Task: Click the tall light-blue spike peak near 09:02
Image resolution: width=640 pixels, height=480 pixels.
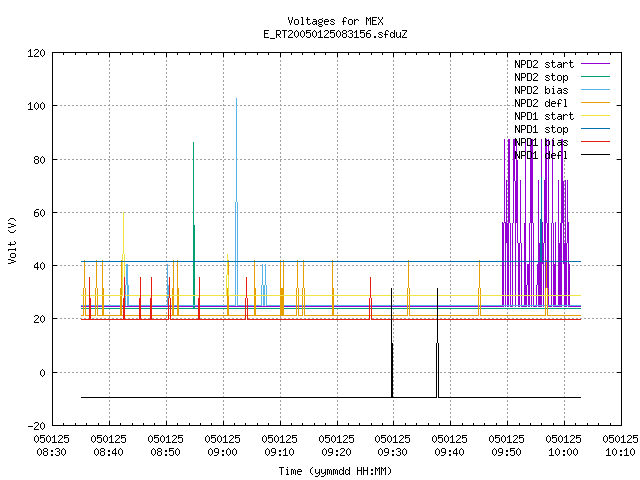Action: click(236, 99)
